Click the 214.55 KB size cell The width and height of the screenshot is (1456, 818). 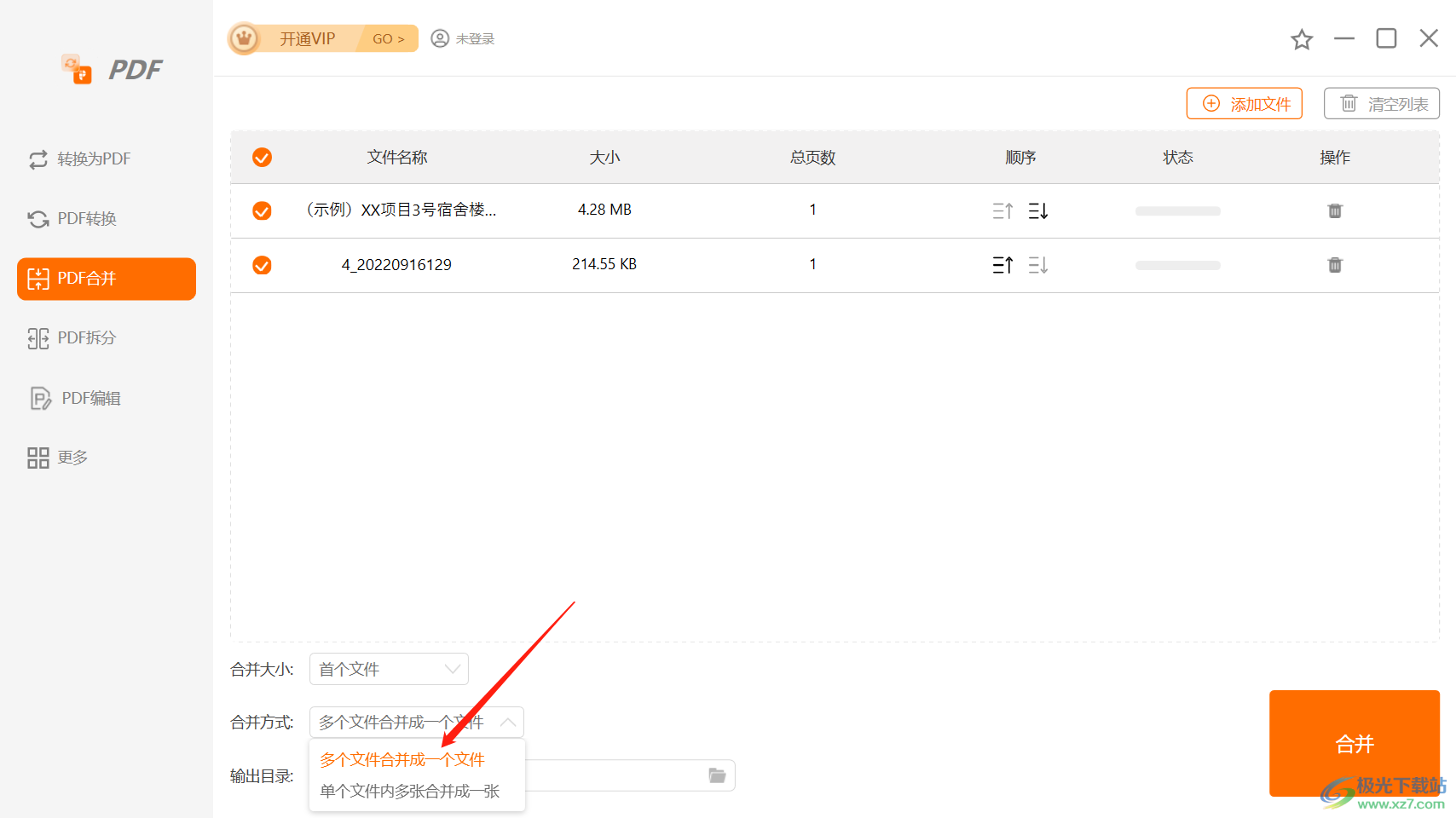coord(604,264)
